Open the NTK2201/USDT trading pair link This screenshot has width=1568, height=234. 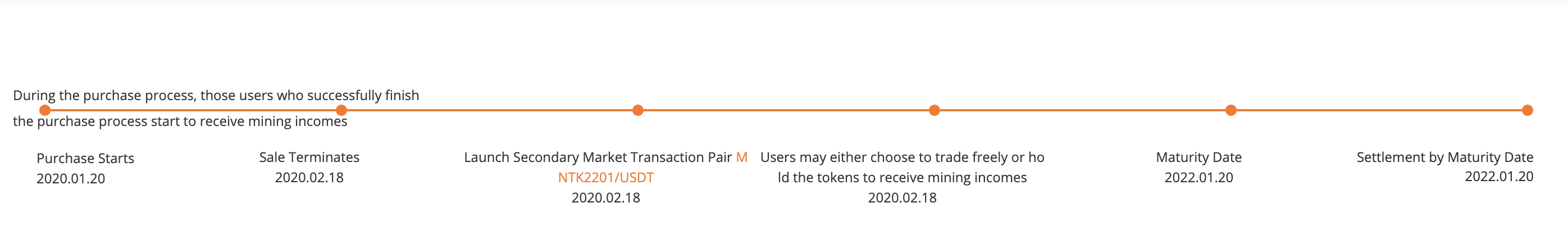(x=605, y=177)
